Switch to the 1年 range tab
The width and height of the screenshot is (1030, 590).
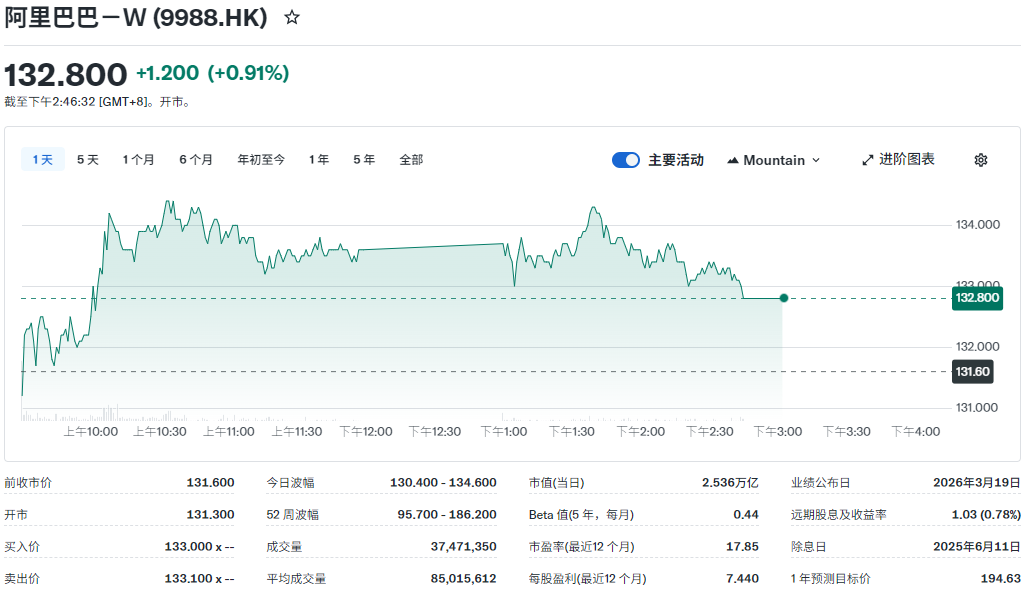pyautogui.click(x=317, y=158)
